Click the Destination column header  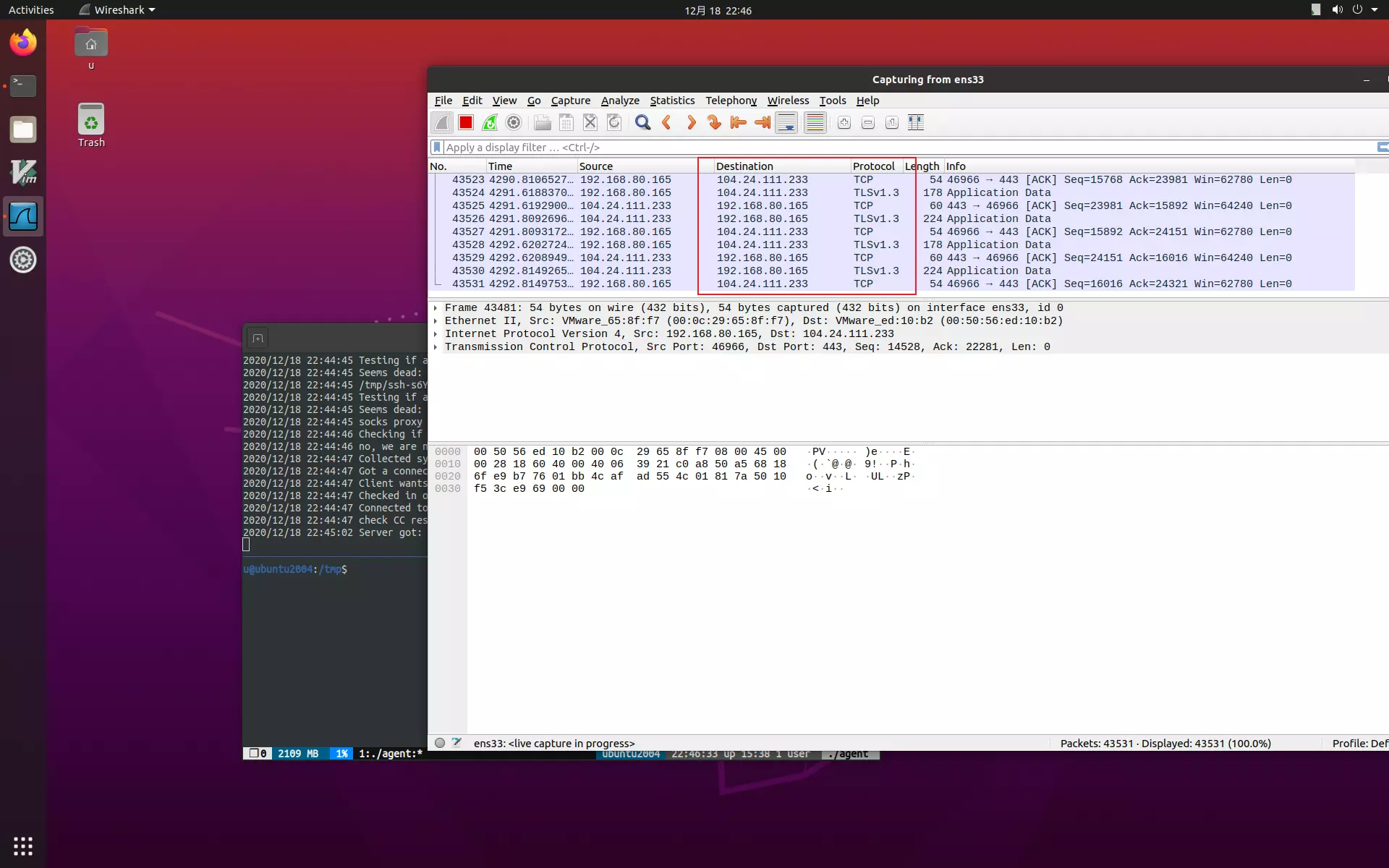pos(744,166)
